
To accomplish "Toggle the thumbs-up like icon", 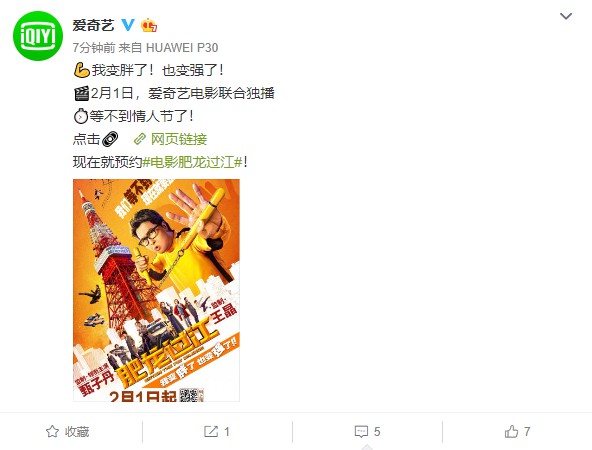I will coord(512,431).
